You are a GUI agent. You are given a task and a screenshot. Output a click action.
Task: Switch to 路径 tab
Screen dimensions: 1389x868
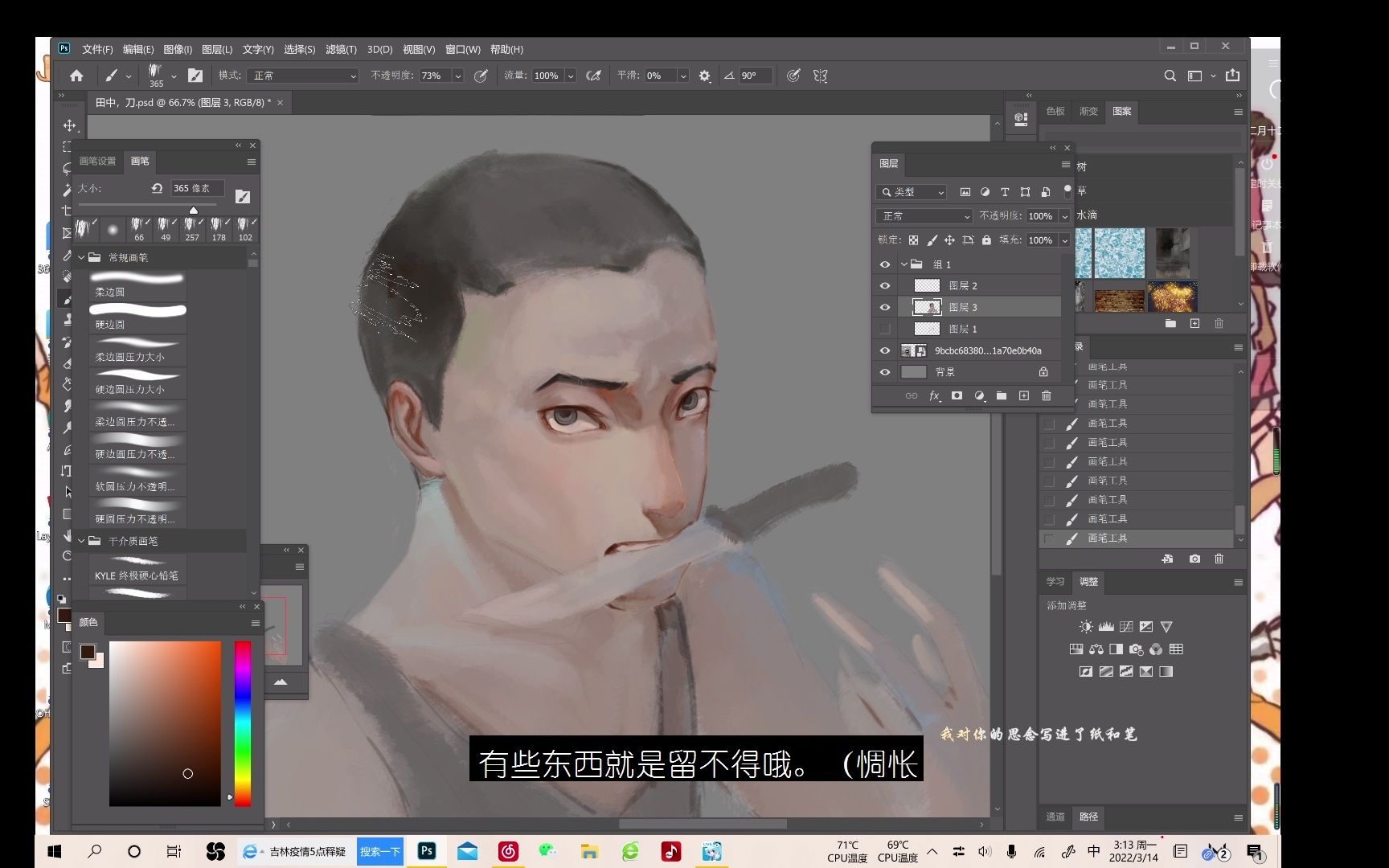click(1088, 817)
